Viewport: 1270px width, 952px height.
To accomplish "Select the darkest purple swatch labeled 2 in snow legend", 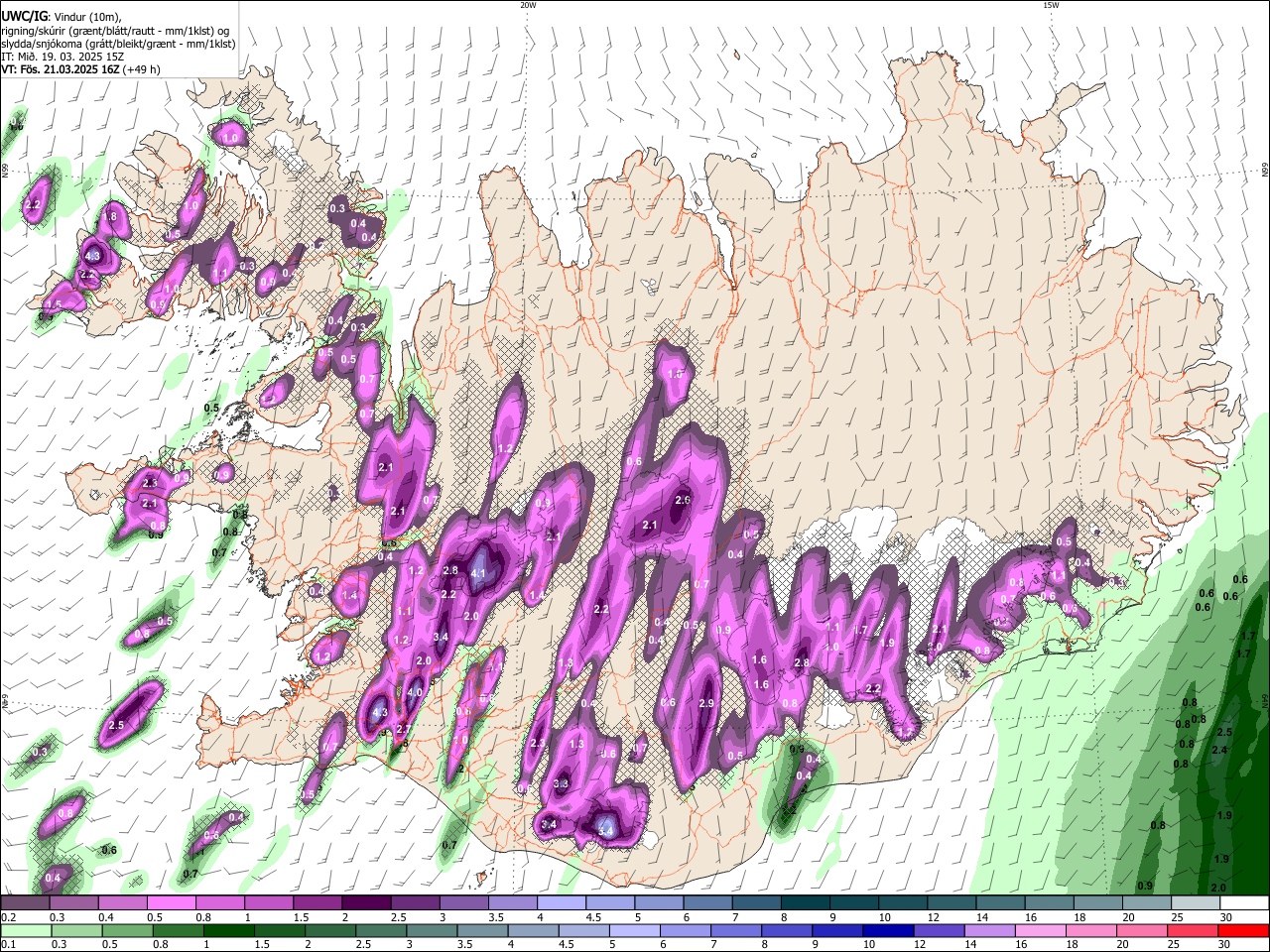I will 366,903.
